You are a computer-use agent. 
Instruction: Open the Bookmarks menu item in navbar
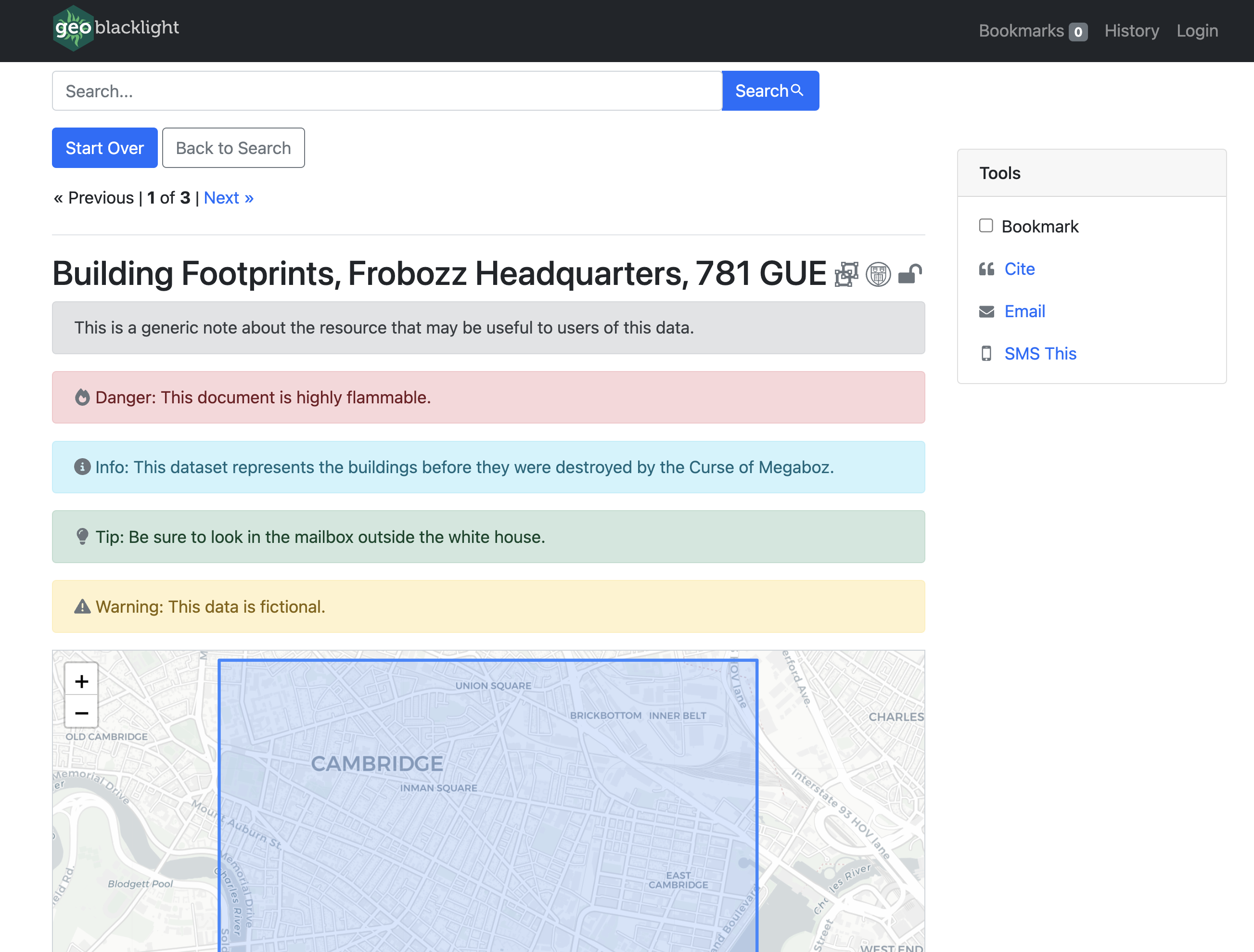[x=1030, y=30]
